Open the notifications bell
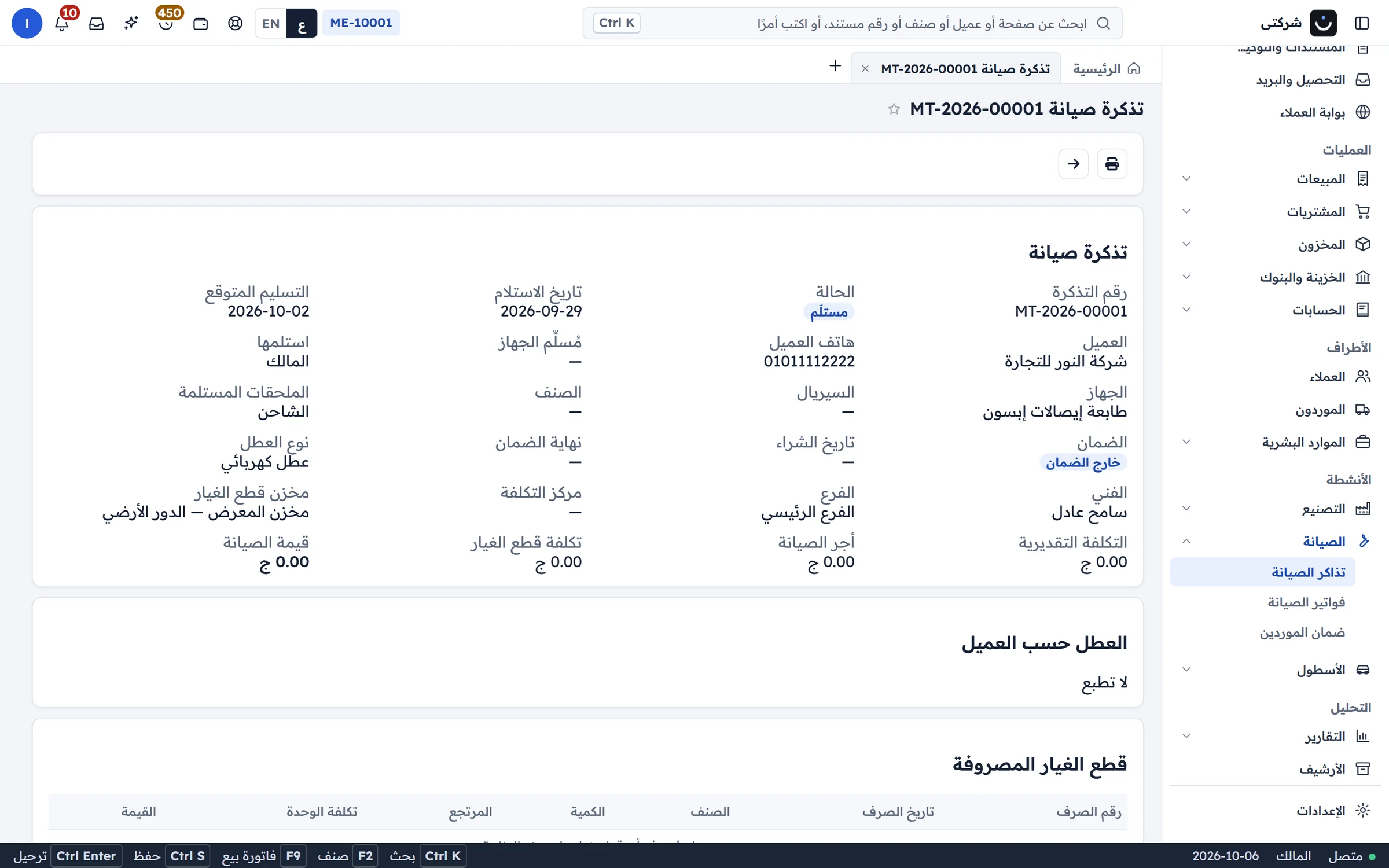The image size is (1389, 868). [x=62, y=23]
